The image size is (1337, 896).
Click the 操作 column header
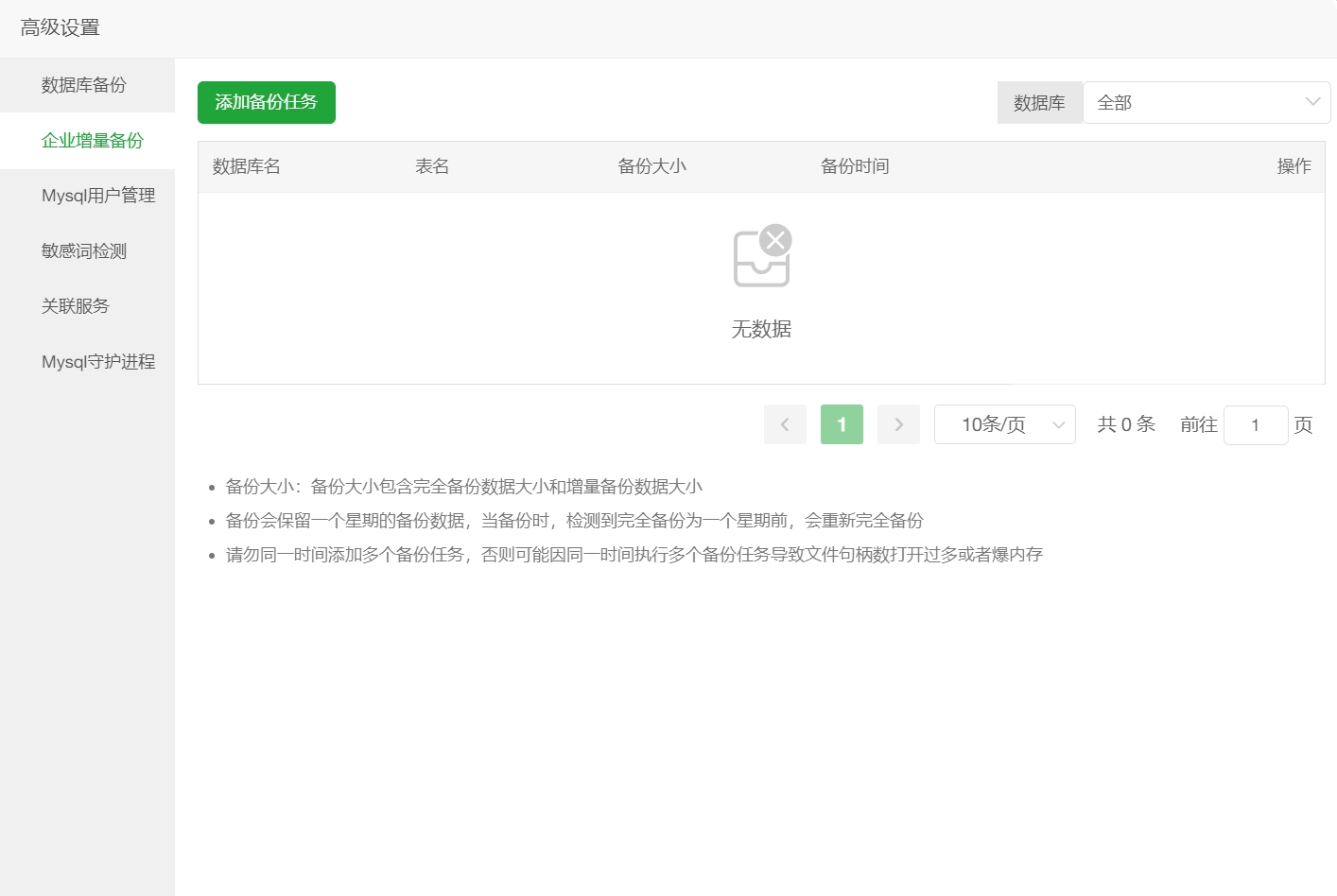pos(1294,165)
